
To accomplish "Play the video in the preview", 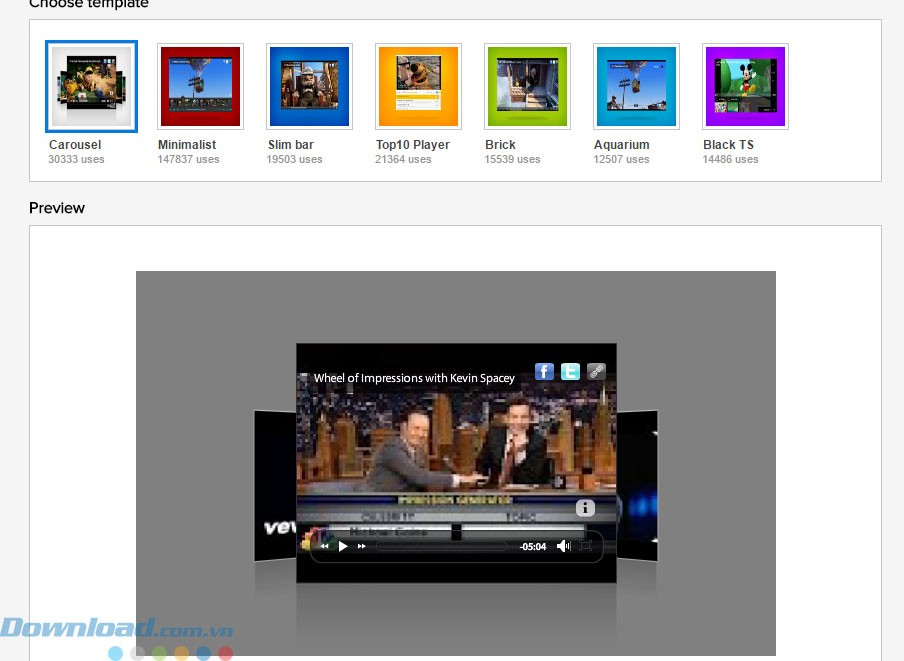I will (x=343, y=546).
